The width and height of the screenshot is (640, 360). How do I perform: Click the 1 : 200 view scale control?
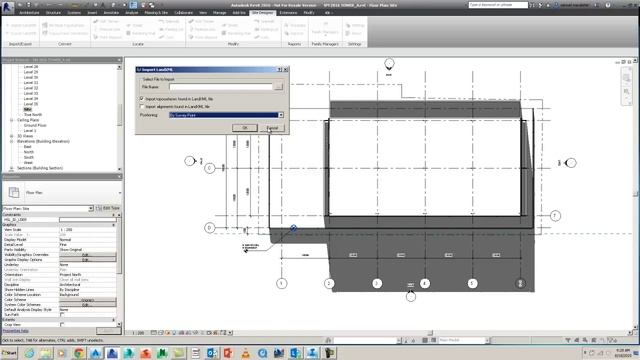click(x=138, y=333)
